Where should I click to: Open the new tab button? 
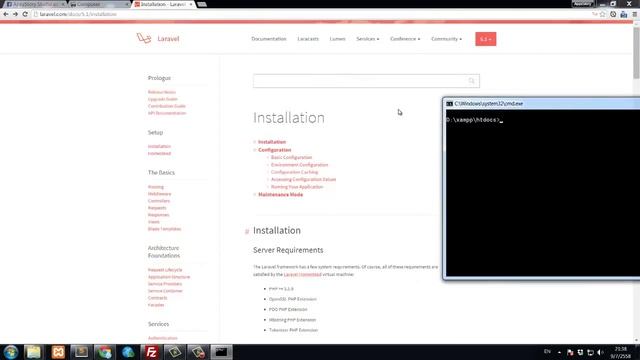202,4
